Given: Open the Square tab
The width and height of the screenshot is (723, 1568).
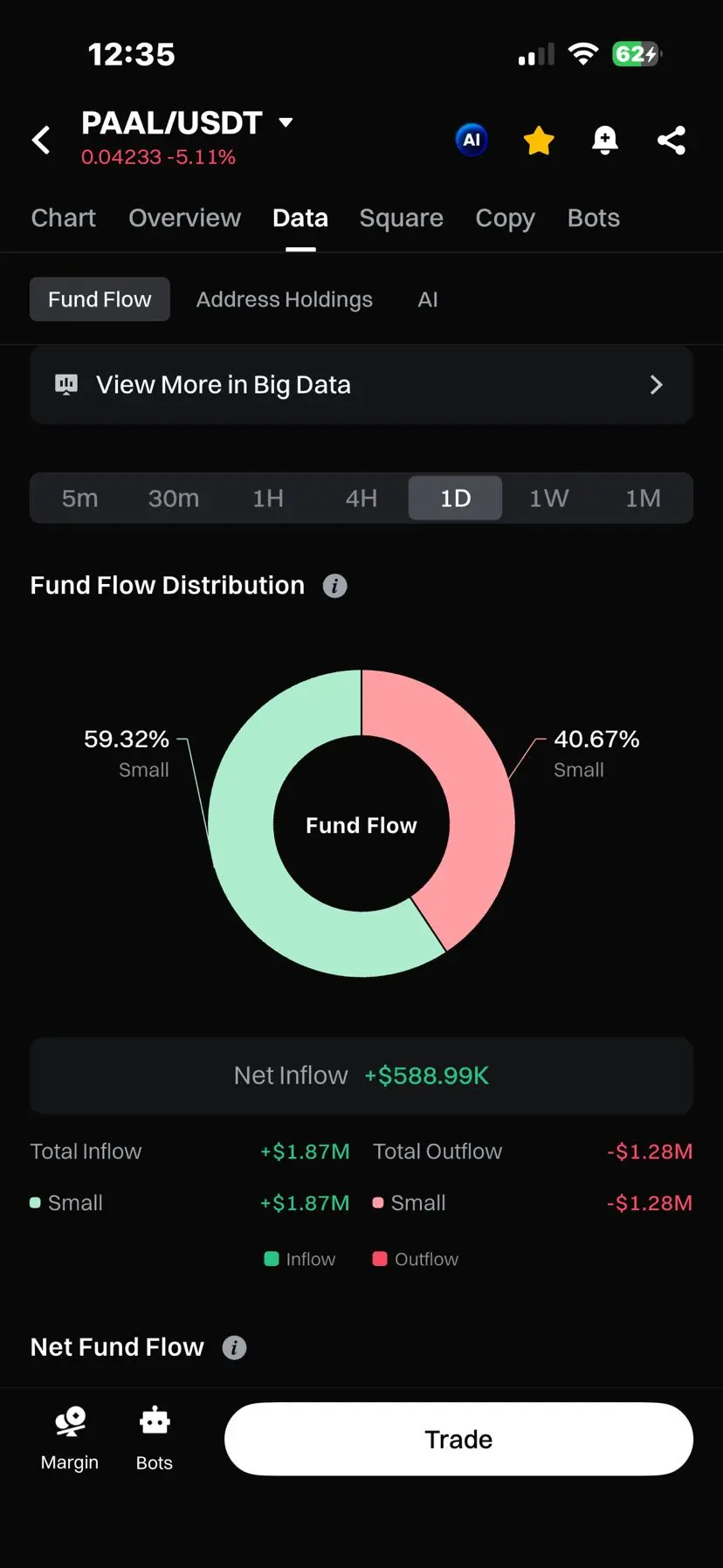Looking at the screenshot, I should pos(401,218).
